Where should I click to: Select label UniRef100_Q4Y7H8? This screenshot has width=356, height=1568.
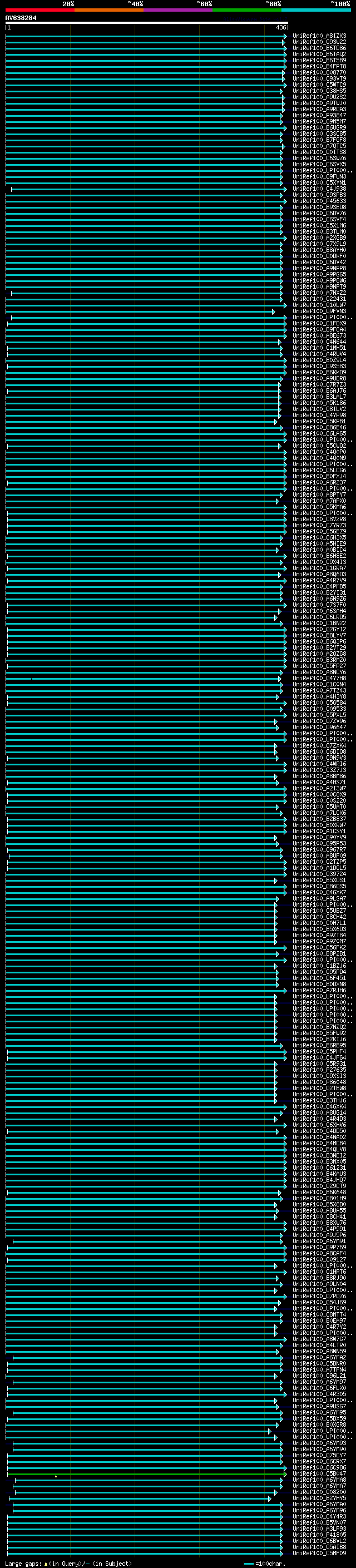click(319, 677)
